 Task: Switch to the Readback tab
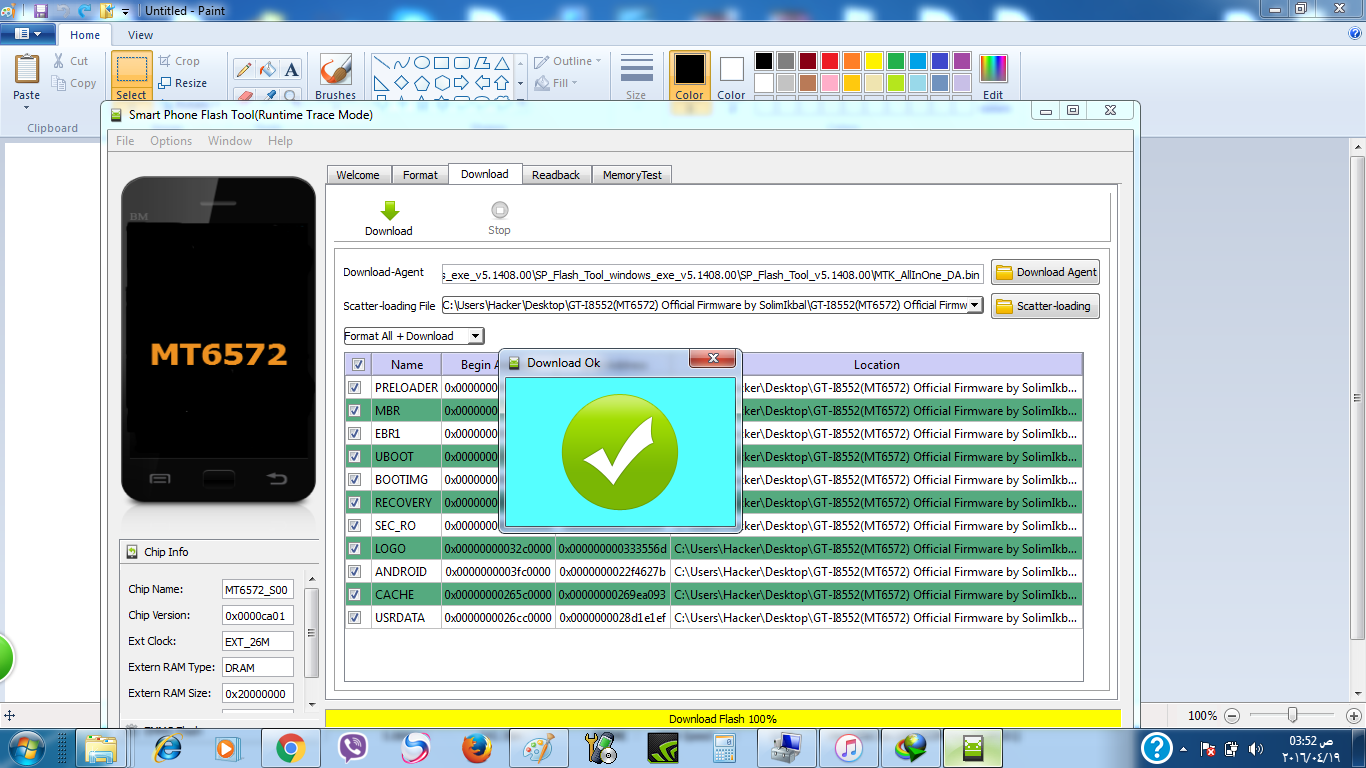click(556, 175)
